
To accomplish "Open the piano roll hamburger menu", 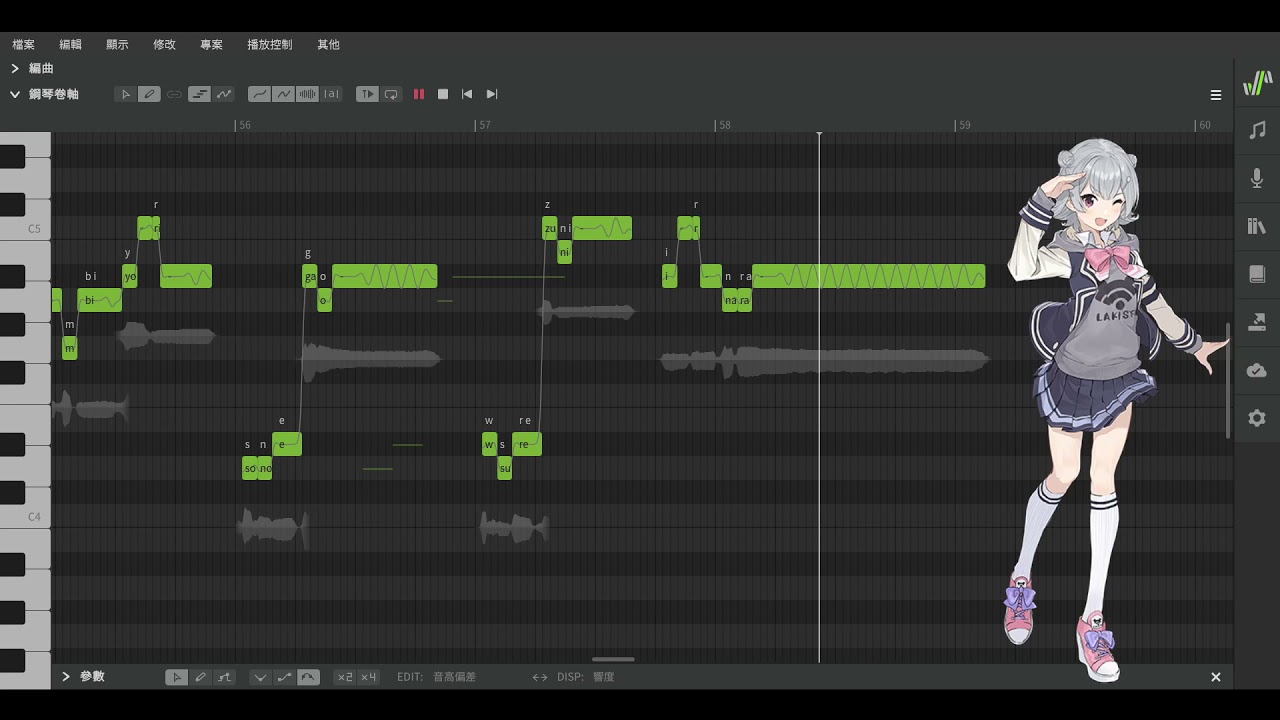I will 1216,95.
